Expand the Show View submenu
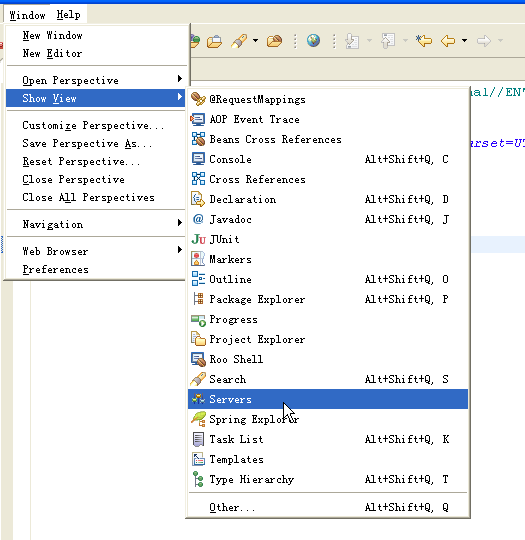The image size is (525, 540). (x=96, y=98)
